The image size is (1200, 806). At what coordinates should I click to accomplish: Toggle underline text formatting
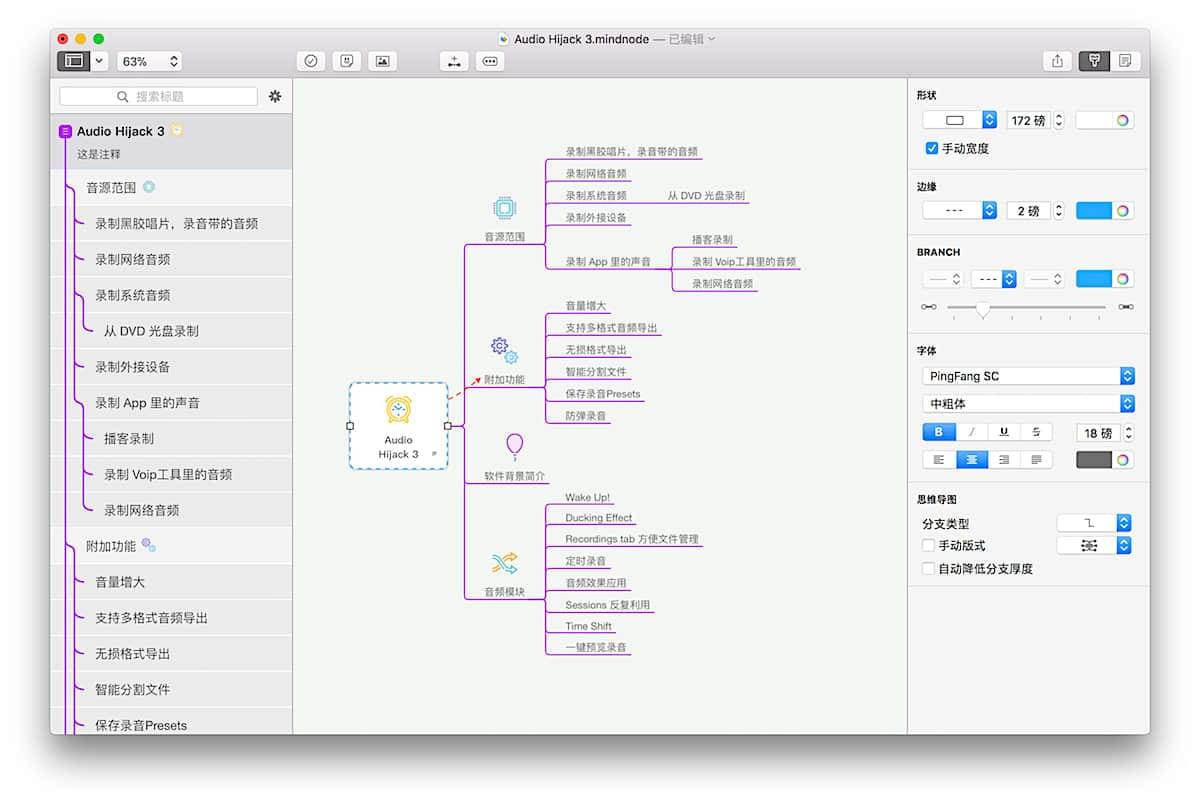(1003, 432)
